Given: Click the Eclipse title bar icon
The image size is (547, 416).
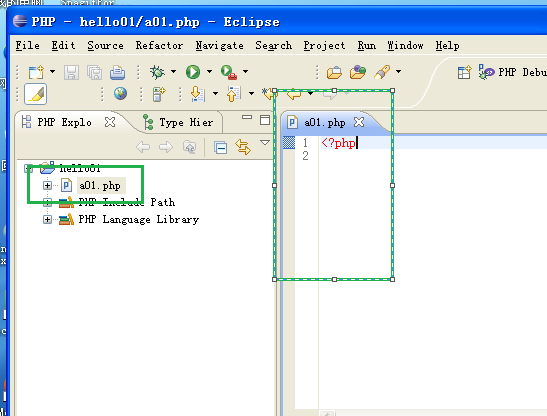Looking at the screenshot, I should 20,21.
